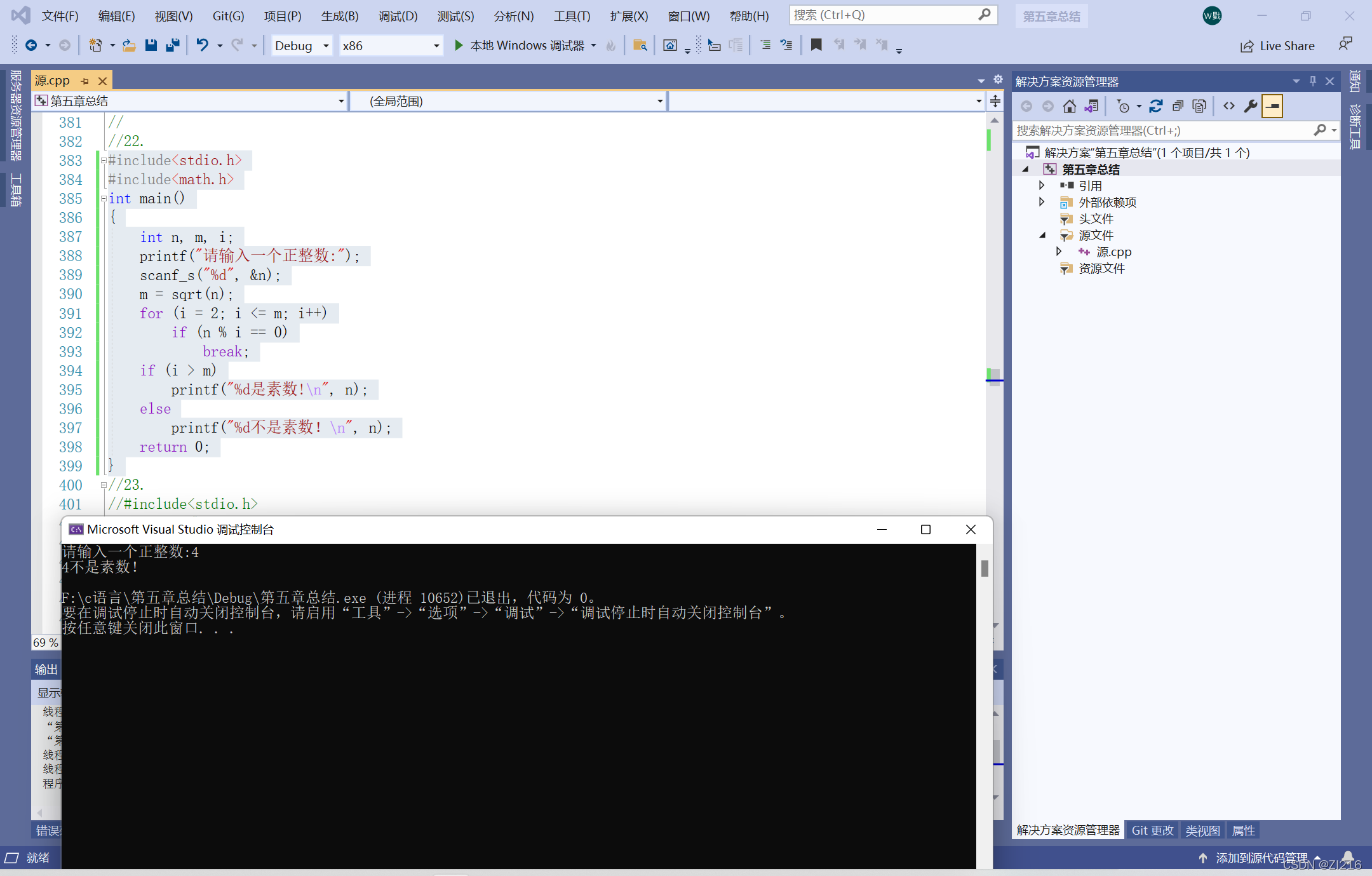Click the 本地Windows调试器 button
The height and width of the screenshot is (876, 1372).
(521, 46)
